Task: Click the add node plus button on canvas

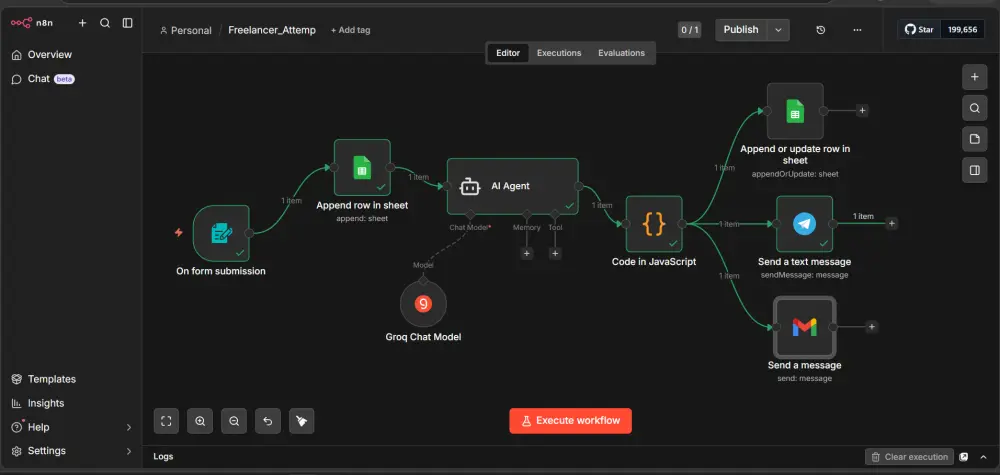Action: coord(974,77)
